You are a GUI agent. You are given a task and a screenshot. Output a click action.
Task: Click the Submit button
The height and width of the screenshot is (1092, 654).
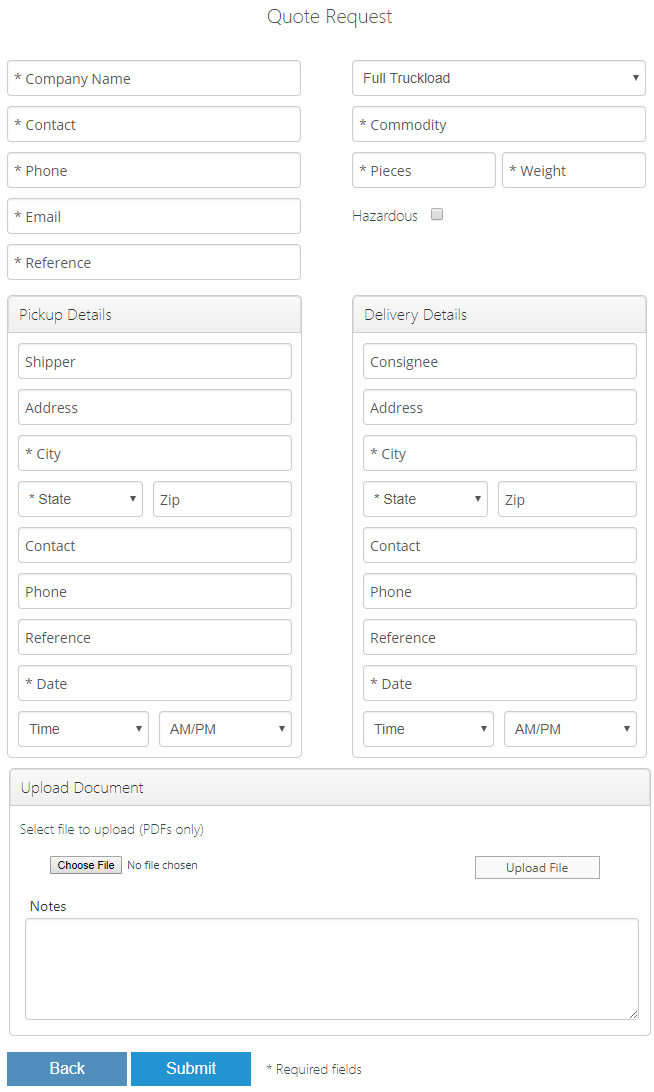tap(191, 1068)
